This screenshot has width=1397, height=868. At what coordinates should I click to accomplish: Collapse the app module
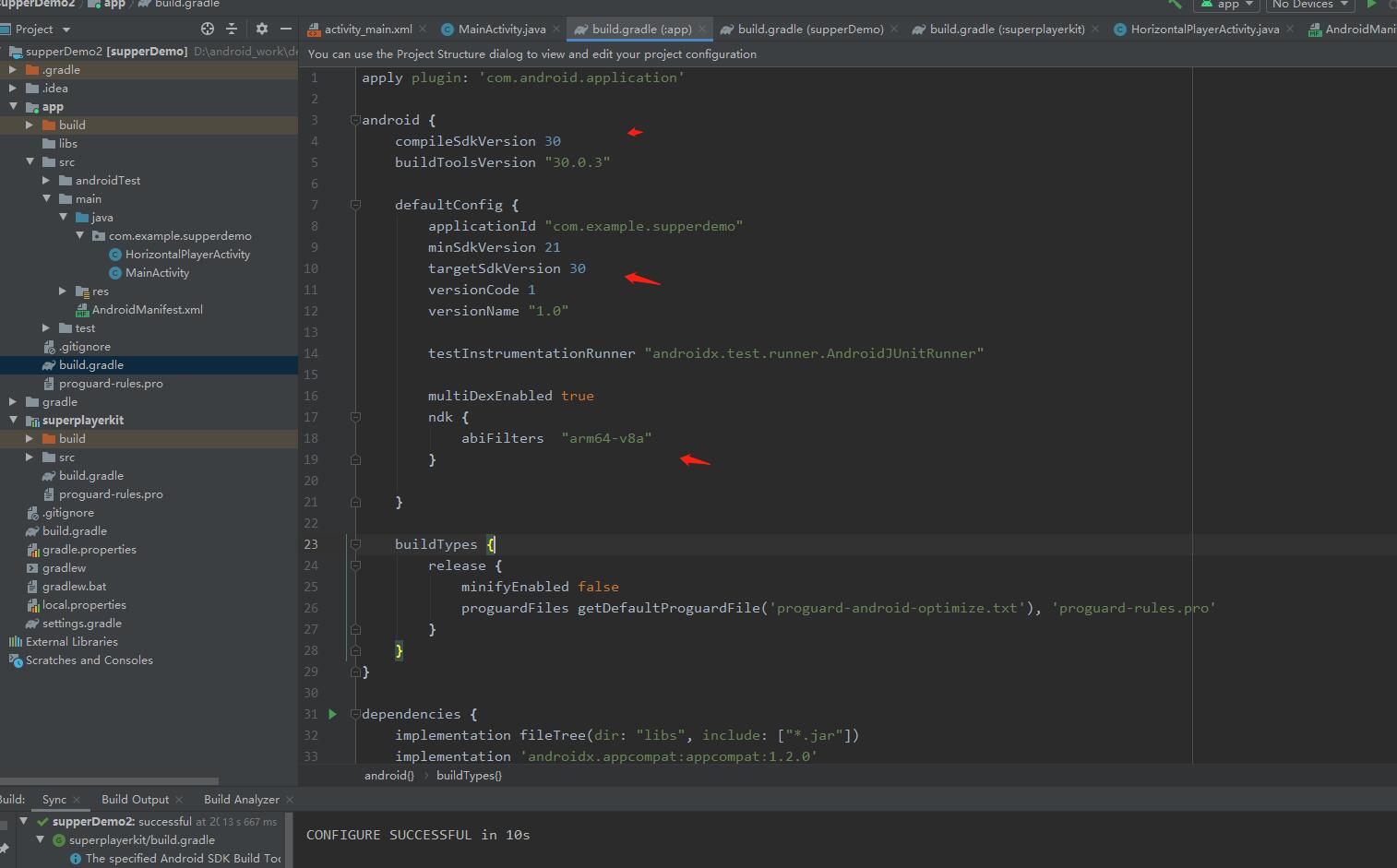[13, 106]
